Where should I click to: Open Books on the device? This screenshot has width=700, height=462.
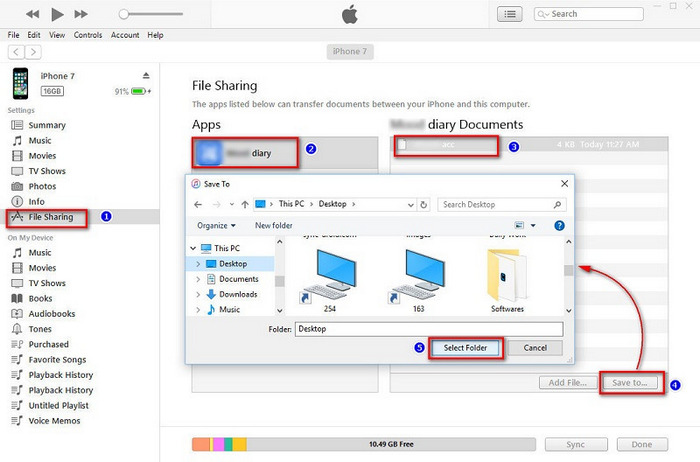click(40, 298)
